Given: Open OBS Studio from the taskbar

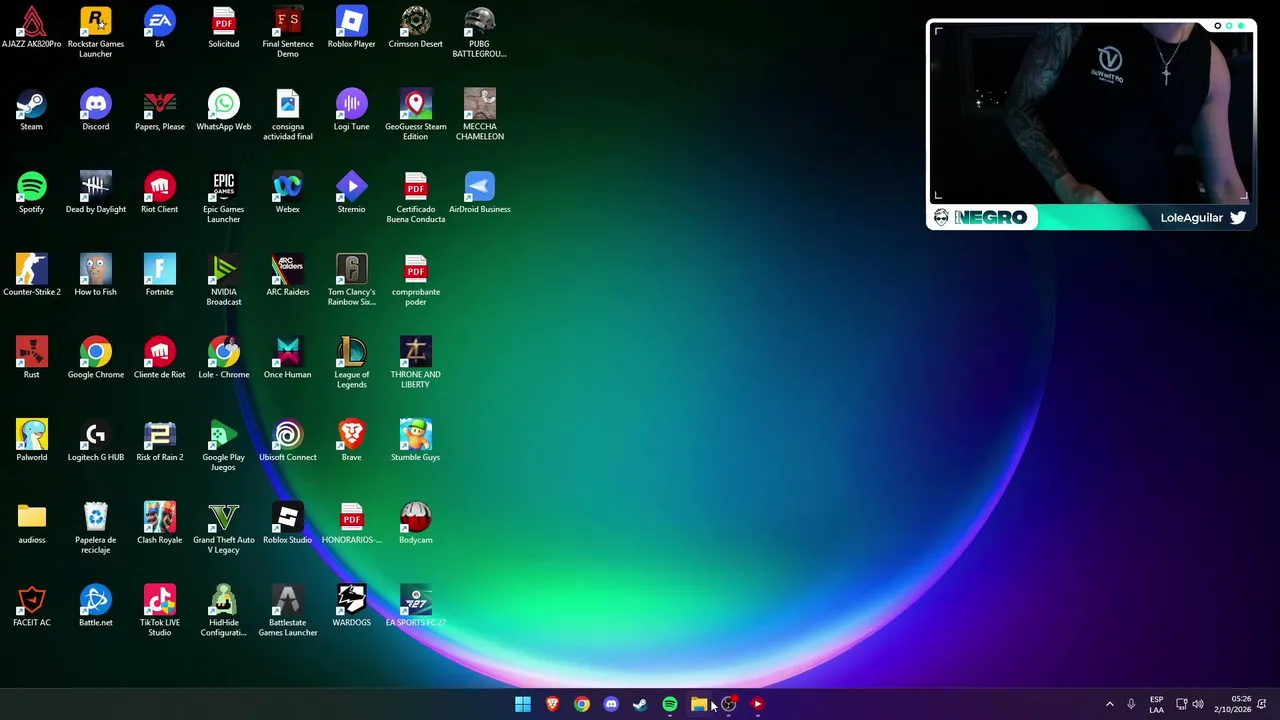Looking at the screenshot, I should coord(728,704).
